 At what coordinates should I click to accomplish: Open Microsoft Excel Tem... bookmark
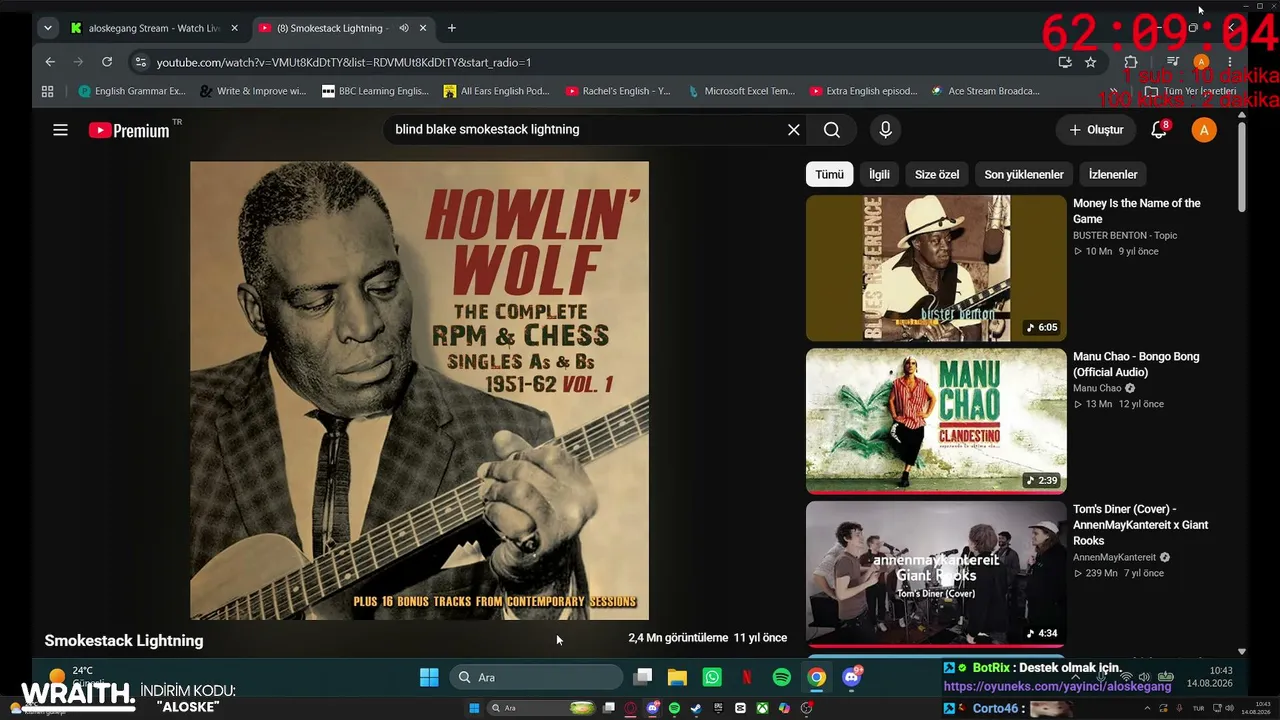tap(741, 91)
